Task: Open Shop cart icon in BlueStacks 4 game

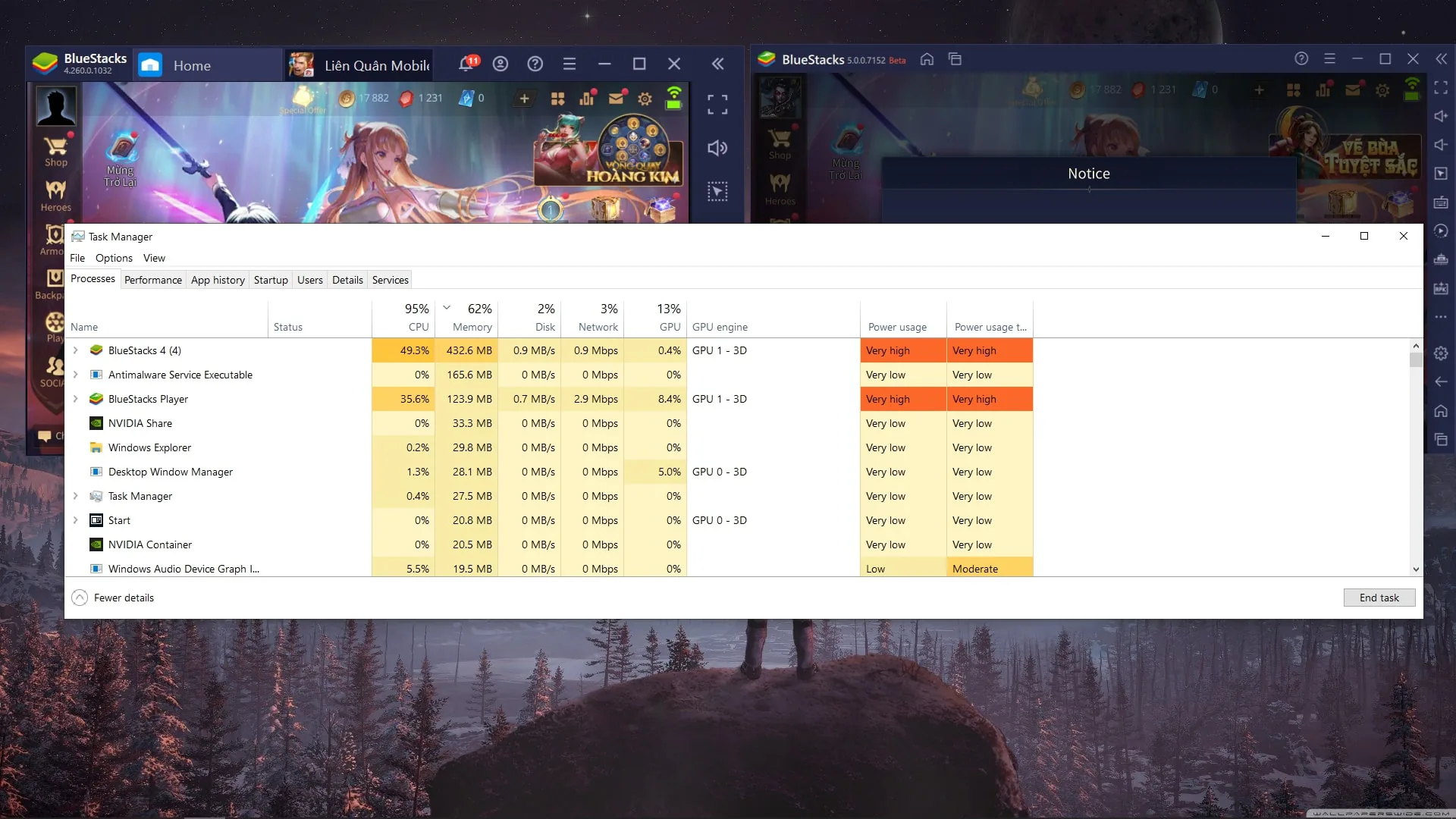Action: point(56,150)
